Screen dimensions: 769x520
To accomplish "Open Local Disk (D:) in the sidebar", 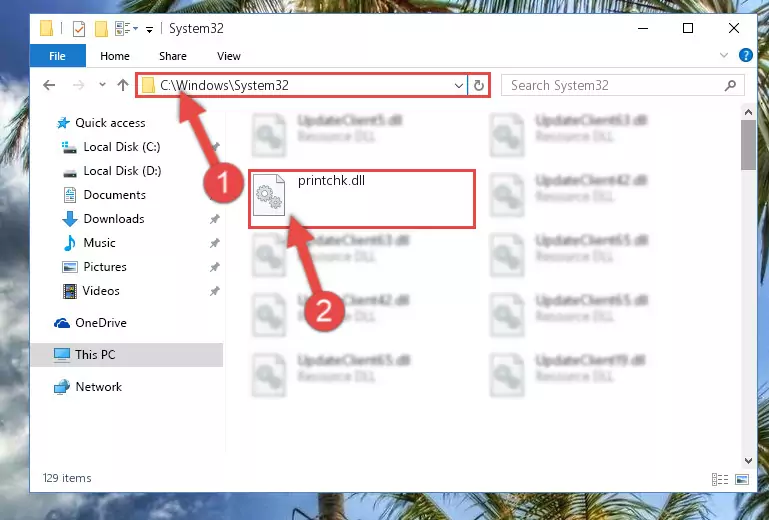I will tap(122, 171).
